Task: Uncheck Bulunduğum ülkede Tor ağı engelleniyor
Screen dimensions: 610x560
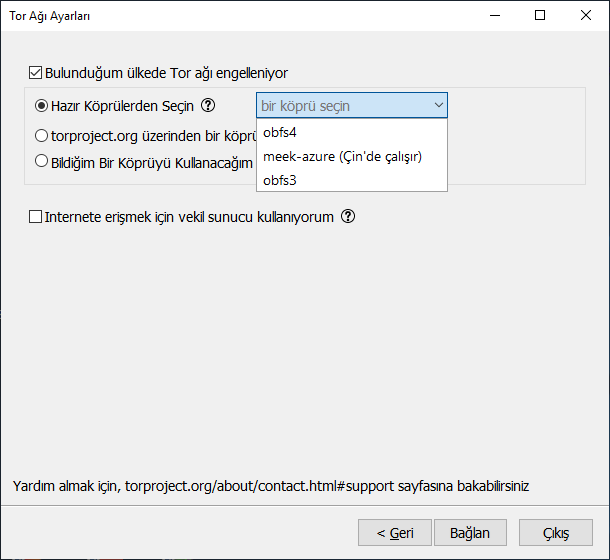Action: (37, 73)
